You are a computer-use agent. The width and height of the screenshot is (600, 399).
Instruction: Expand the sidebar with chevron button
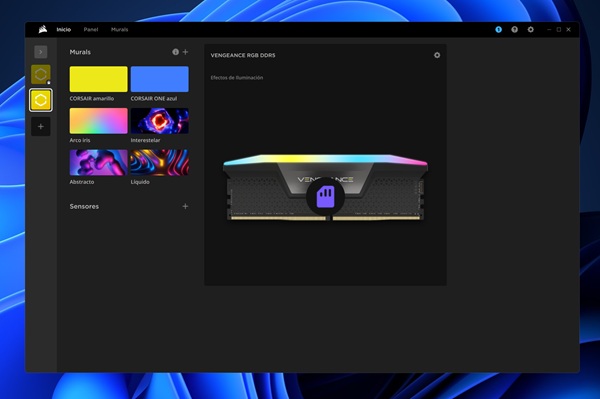tap(41, 52)
